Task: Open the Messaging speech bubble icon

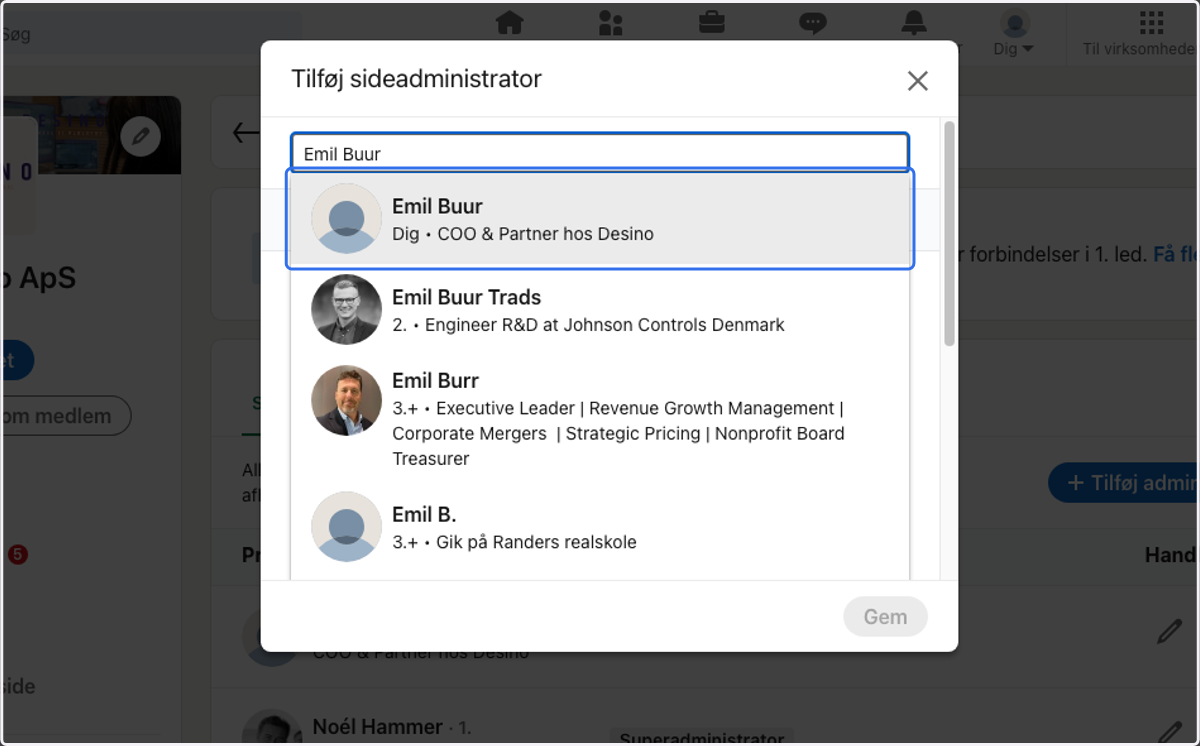Action: point(813,23)
